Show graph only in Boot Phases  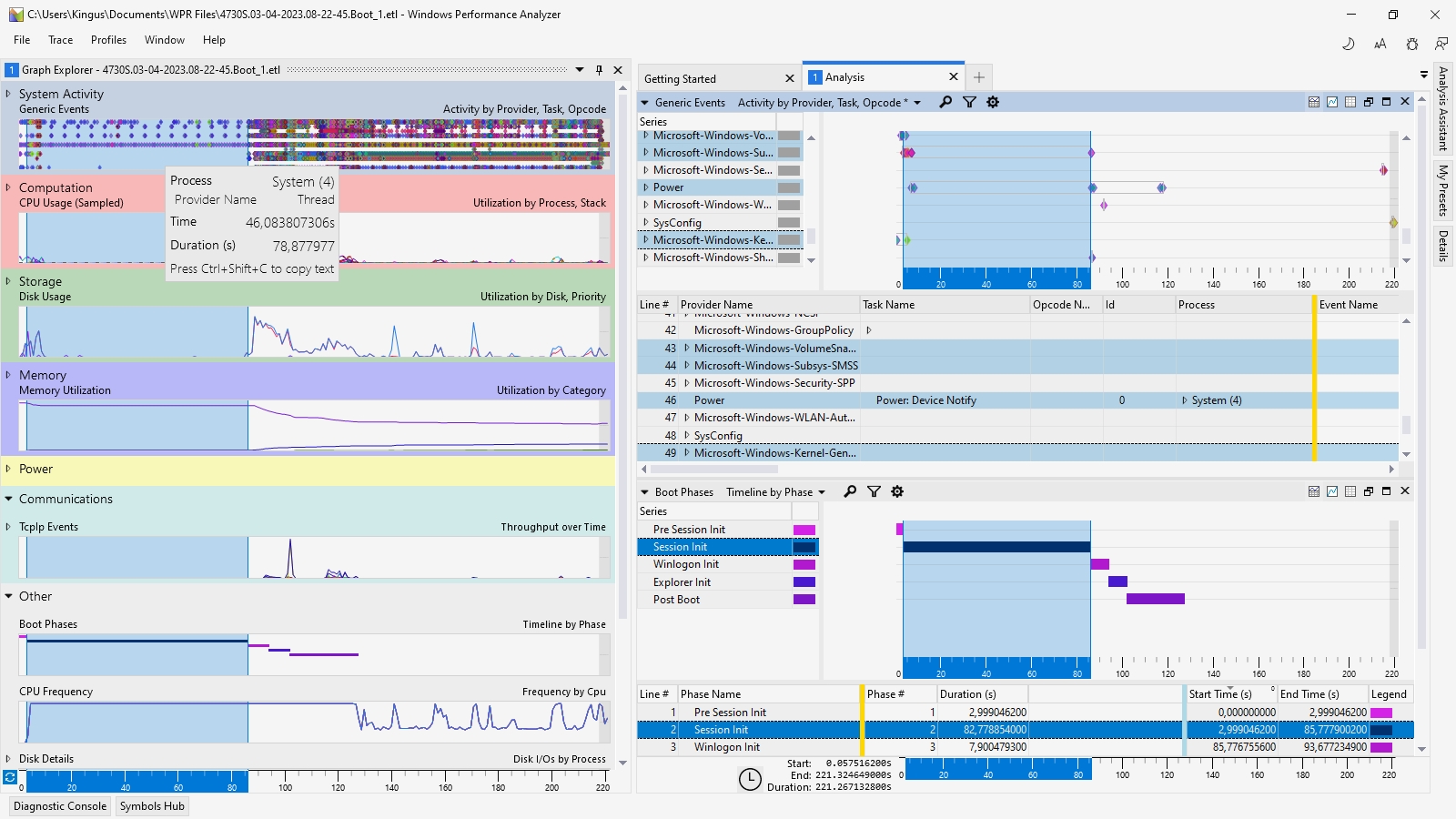[1332, 491]
